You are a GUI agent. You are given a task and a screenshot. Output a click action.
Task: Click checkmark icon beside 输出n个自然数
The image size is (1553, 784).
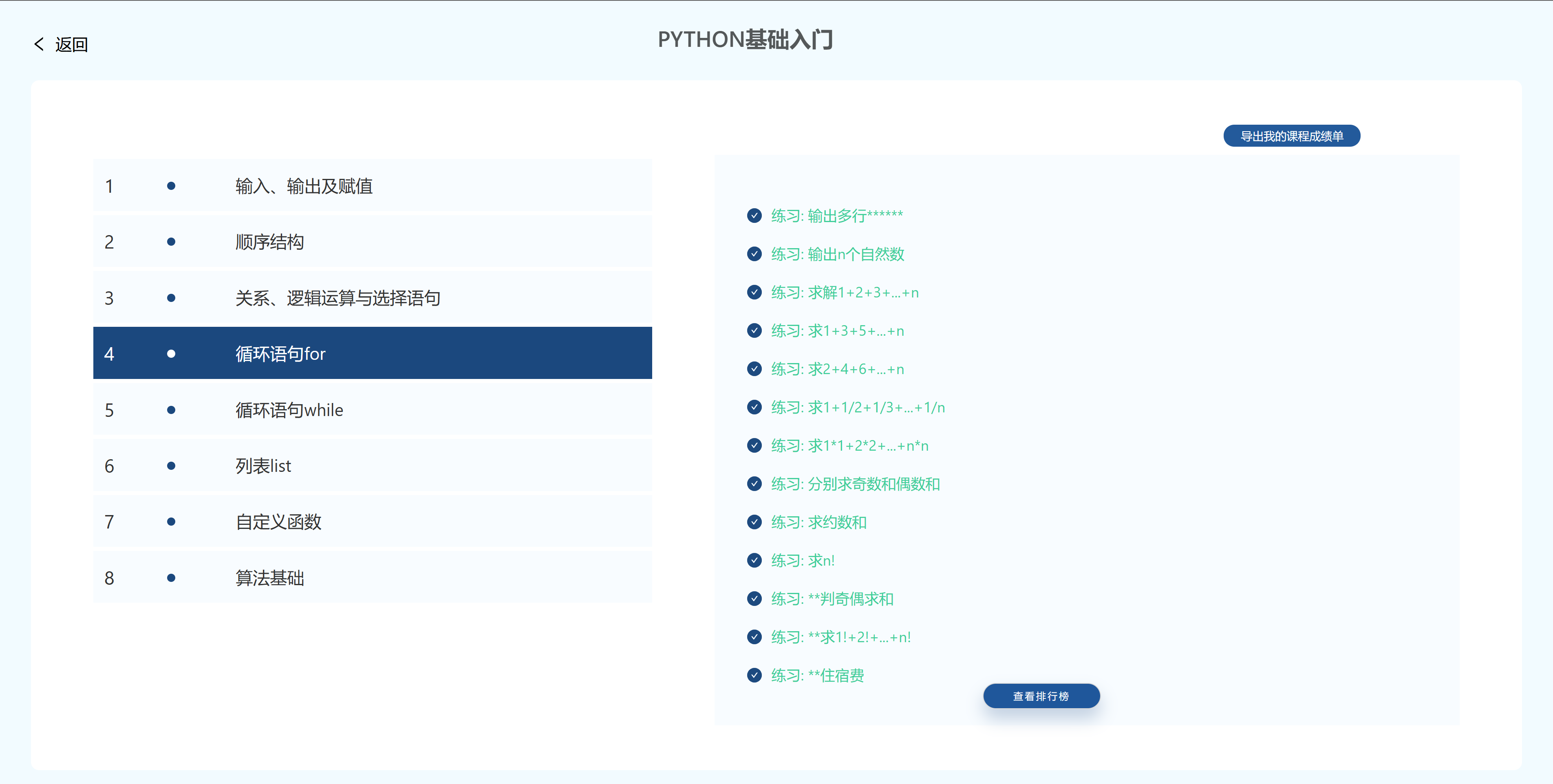coord(754,254)
